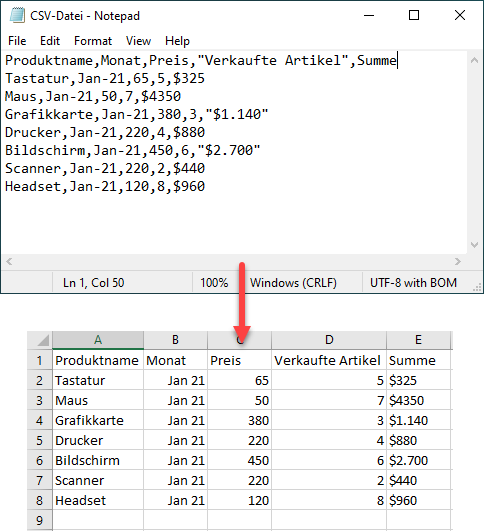
Task: Select the $1.140 cell in spreadsheet
Action: coord(418,420)
